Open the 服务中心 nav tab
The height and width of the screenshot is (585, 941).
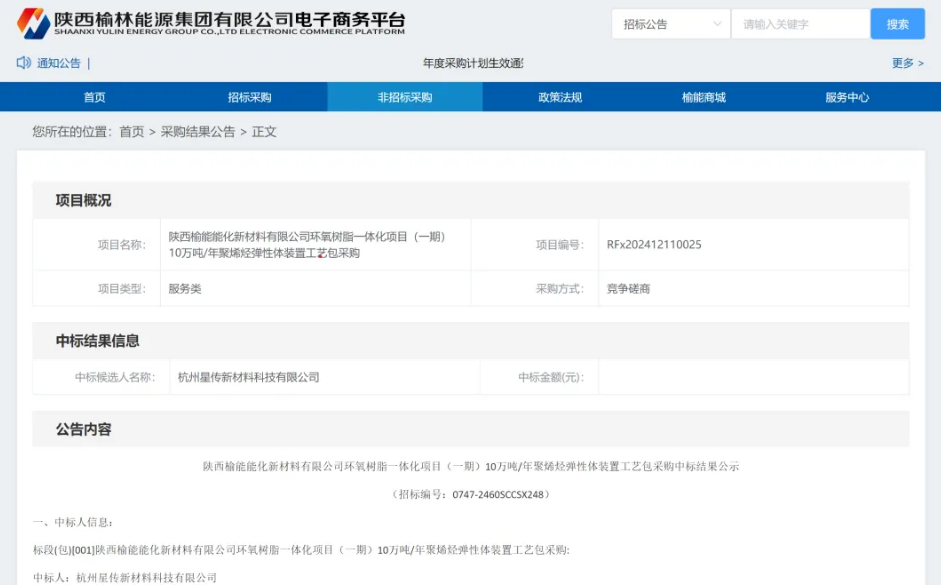(847, 97)
